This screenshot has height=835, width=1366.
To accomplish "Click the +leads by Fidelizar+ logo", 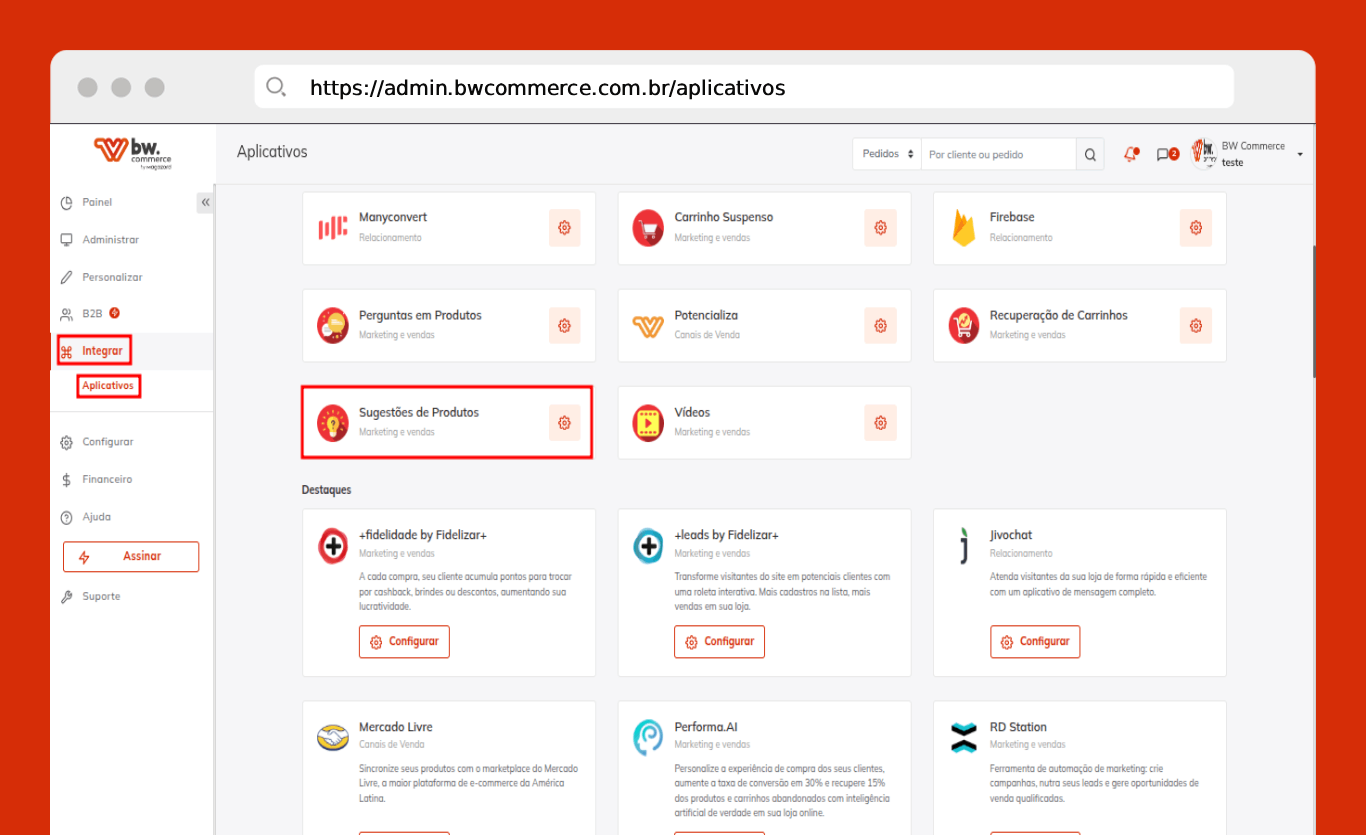I will click(649, 546).
